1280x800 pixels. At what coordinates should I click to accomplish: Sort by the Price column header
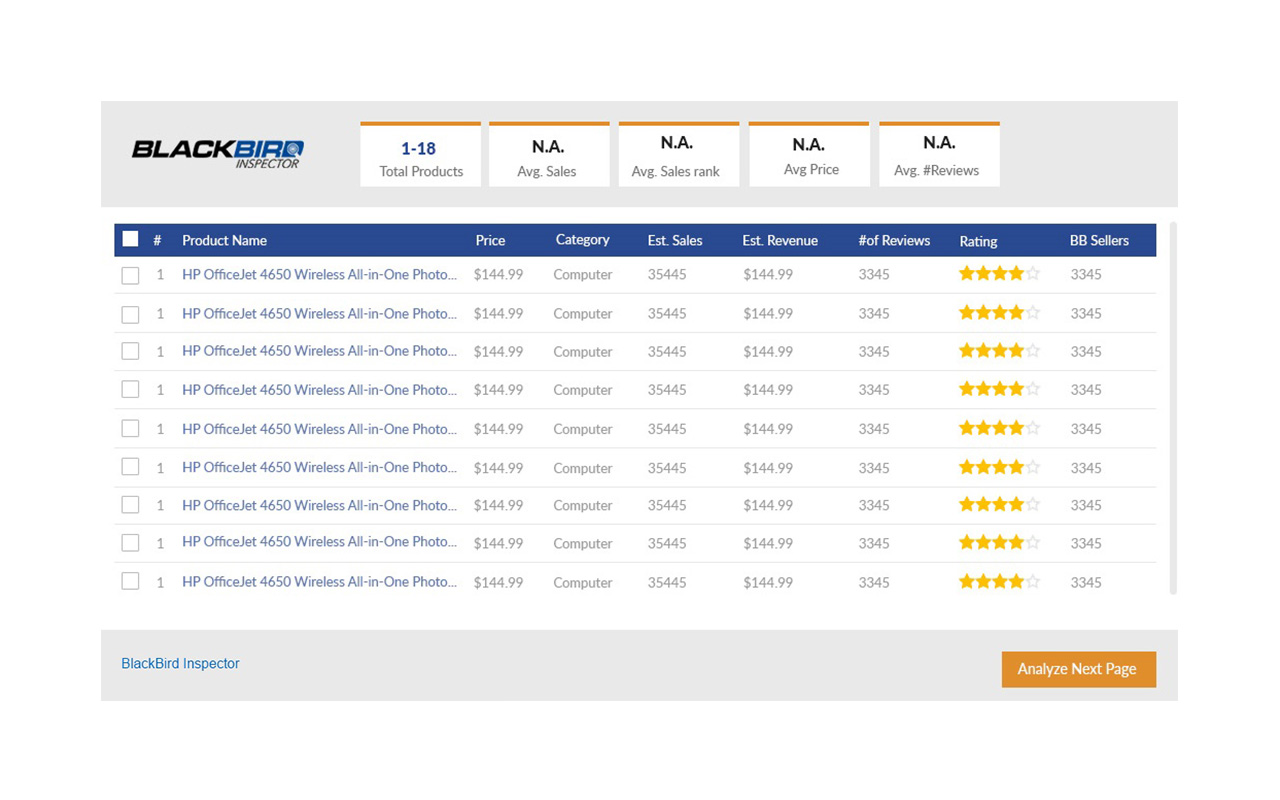490,240
